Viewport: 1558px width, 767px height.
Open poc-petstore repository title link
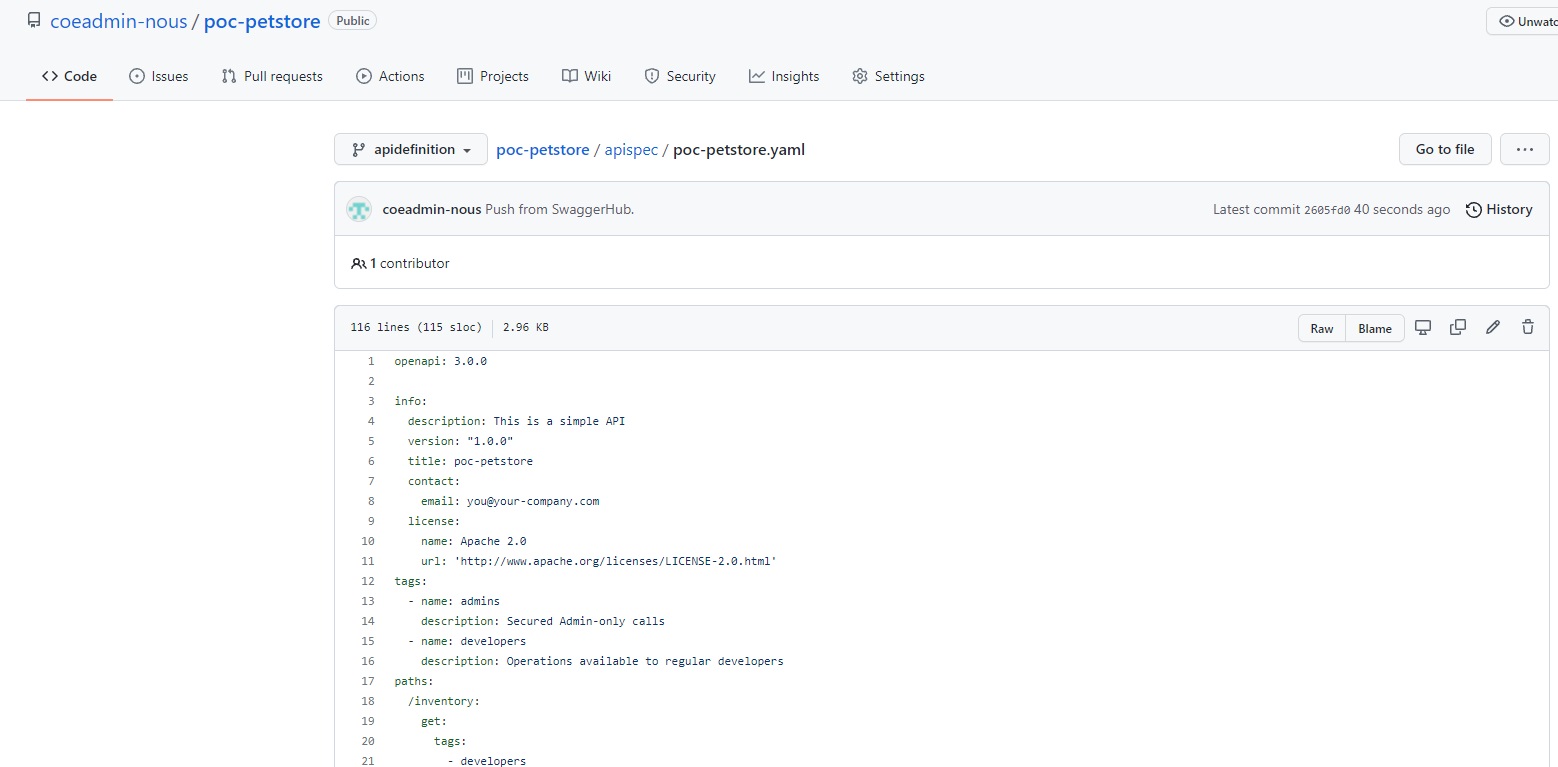click(x=262, y=21)
